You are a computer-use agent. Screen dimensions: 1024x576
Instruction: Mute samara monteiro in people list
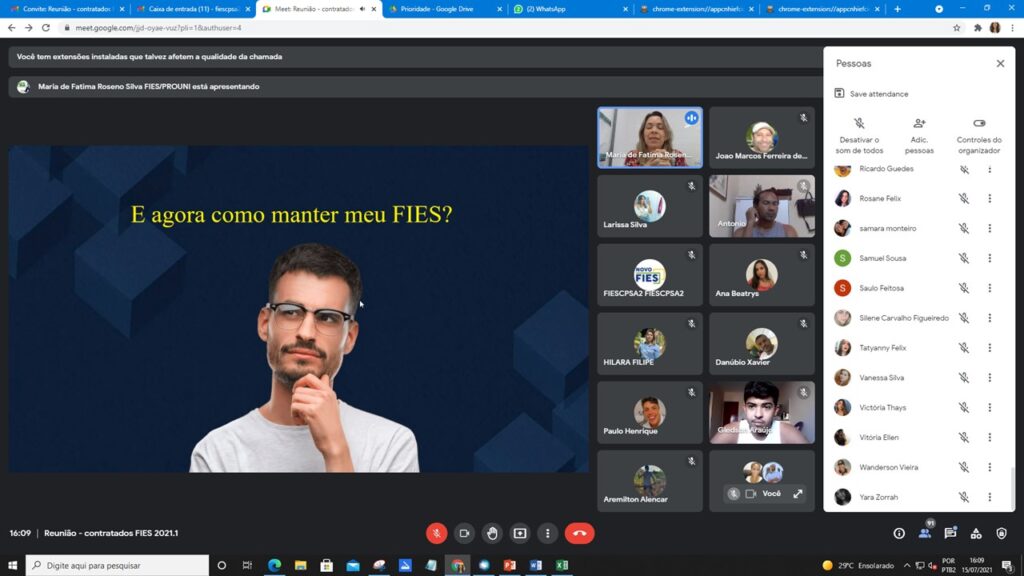coord(964,229)
